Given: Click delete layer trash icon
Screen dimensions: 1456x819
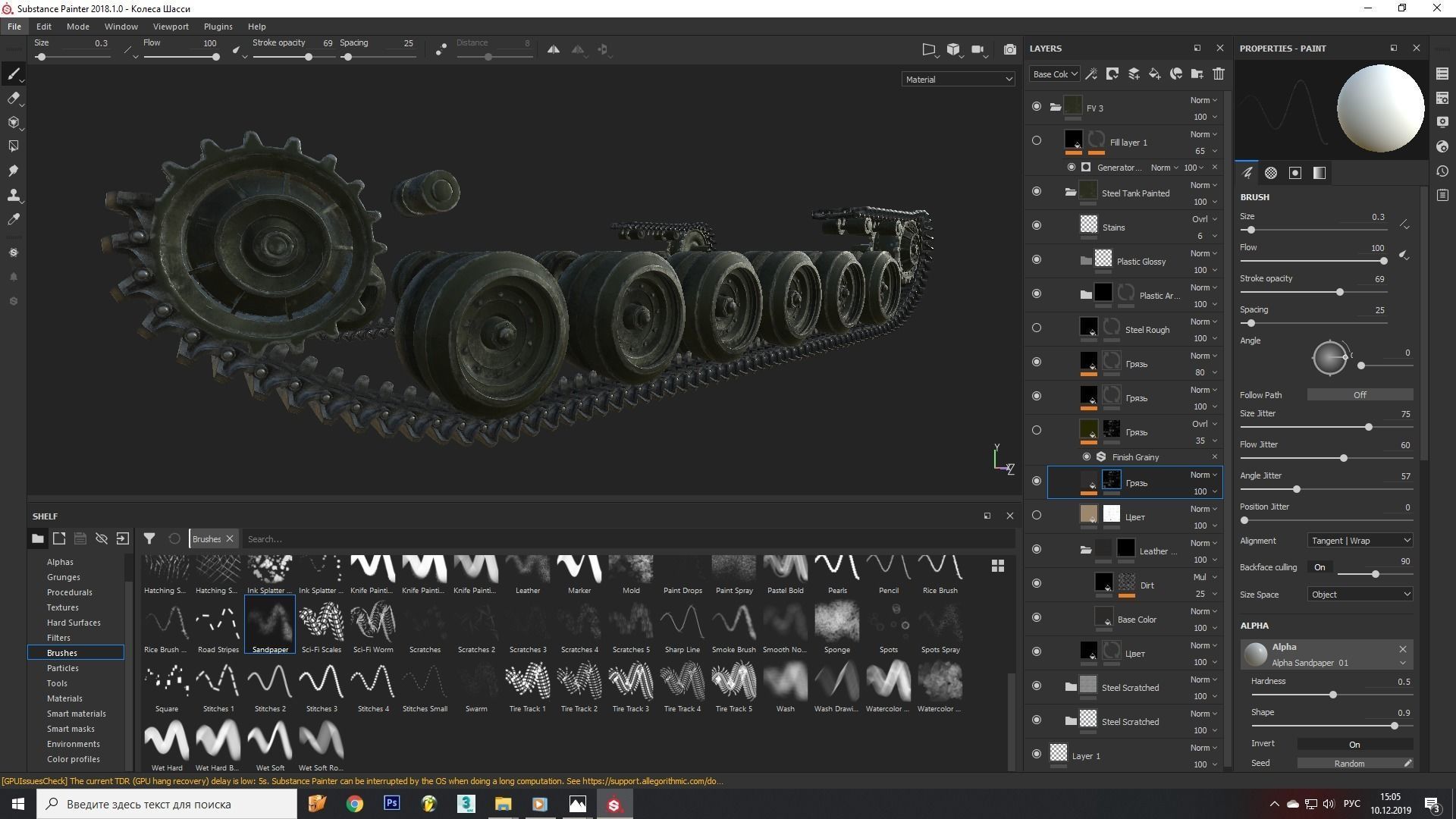Looking at the screenshot, I should [1218, 74].
